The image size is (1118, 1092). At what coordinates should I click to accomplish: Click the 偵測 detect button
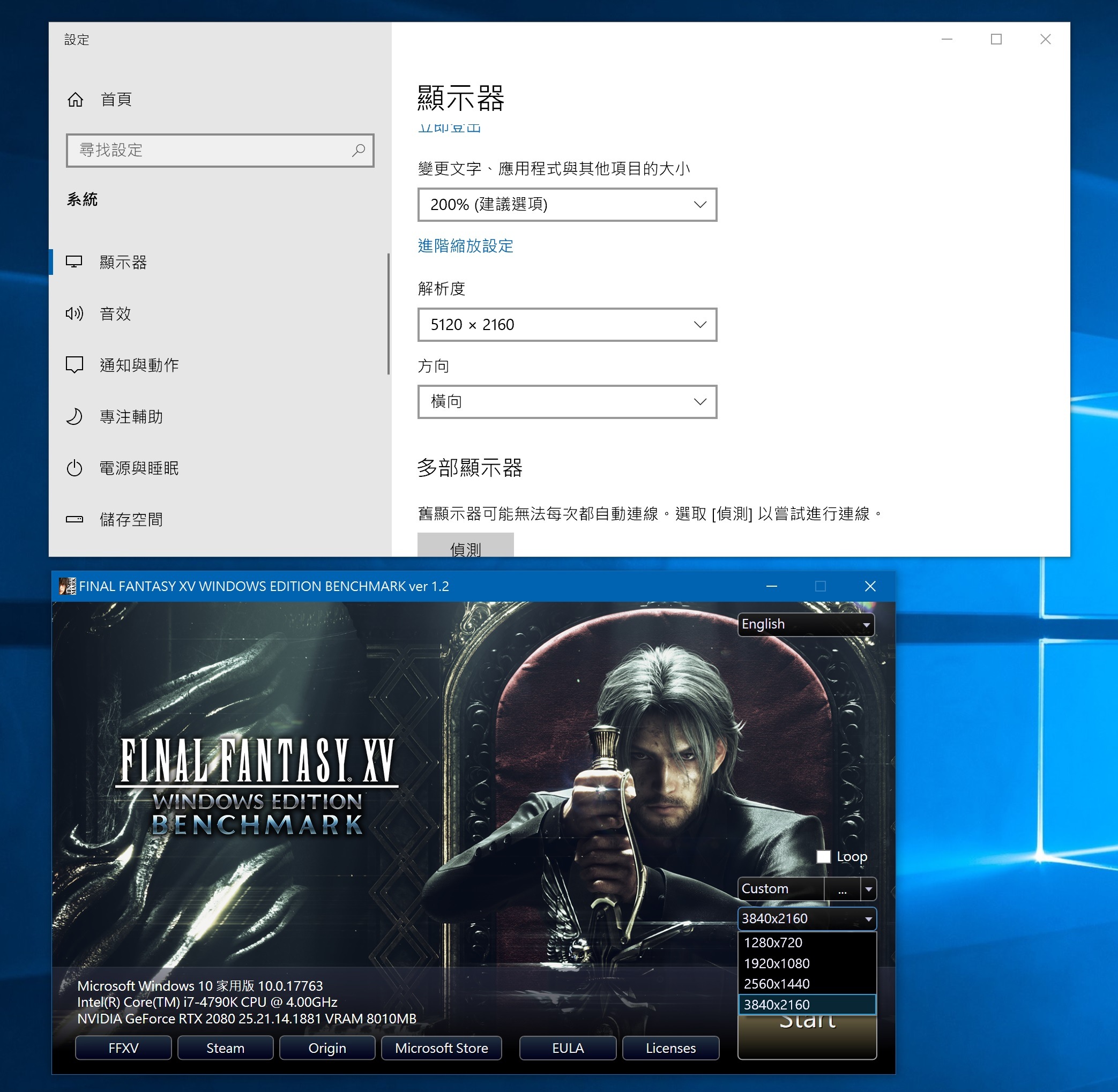pyautogui.click(x=465, y=545)
